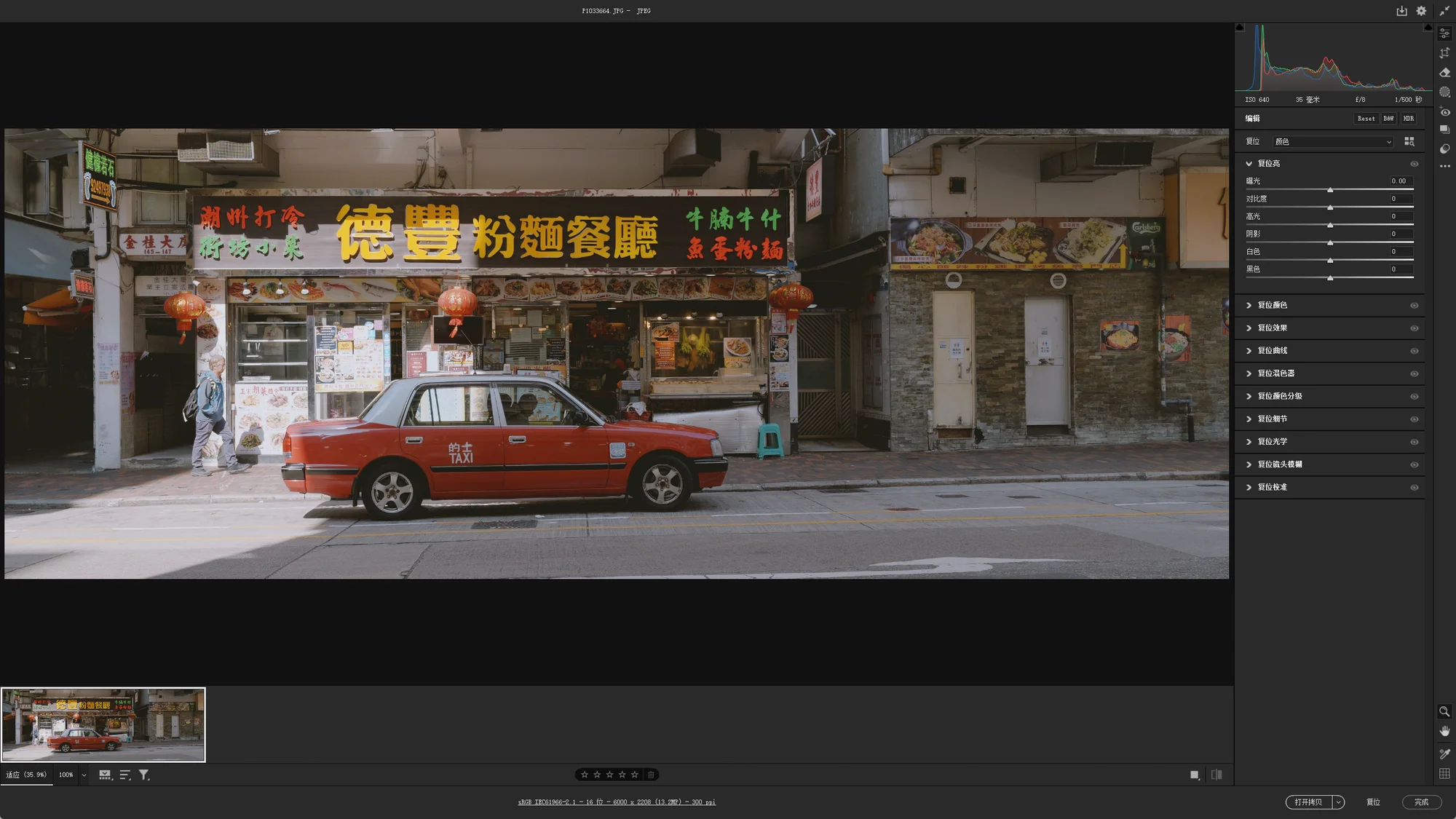This screenshot has height=819, width=1456.
Task: Toggle visibility of 复位颜色 panel
Action: (1414, 306)
